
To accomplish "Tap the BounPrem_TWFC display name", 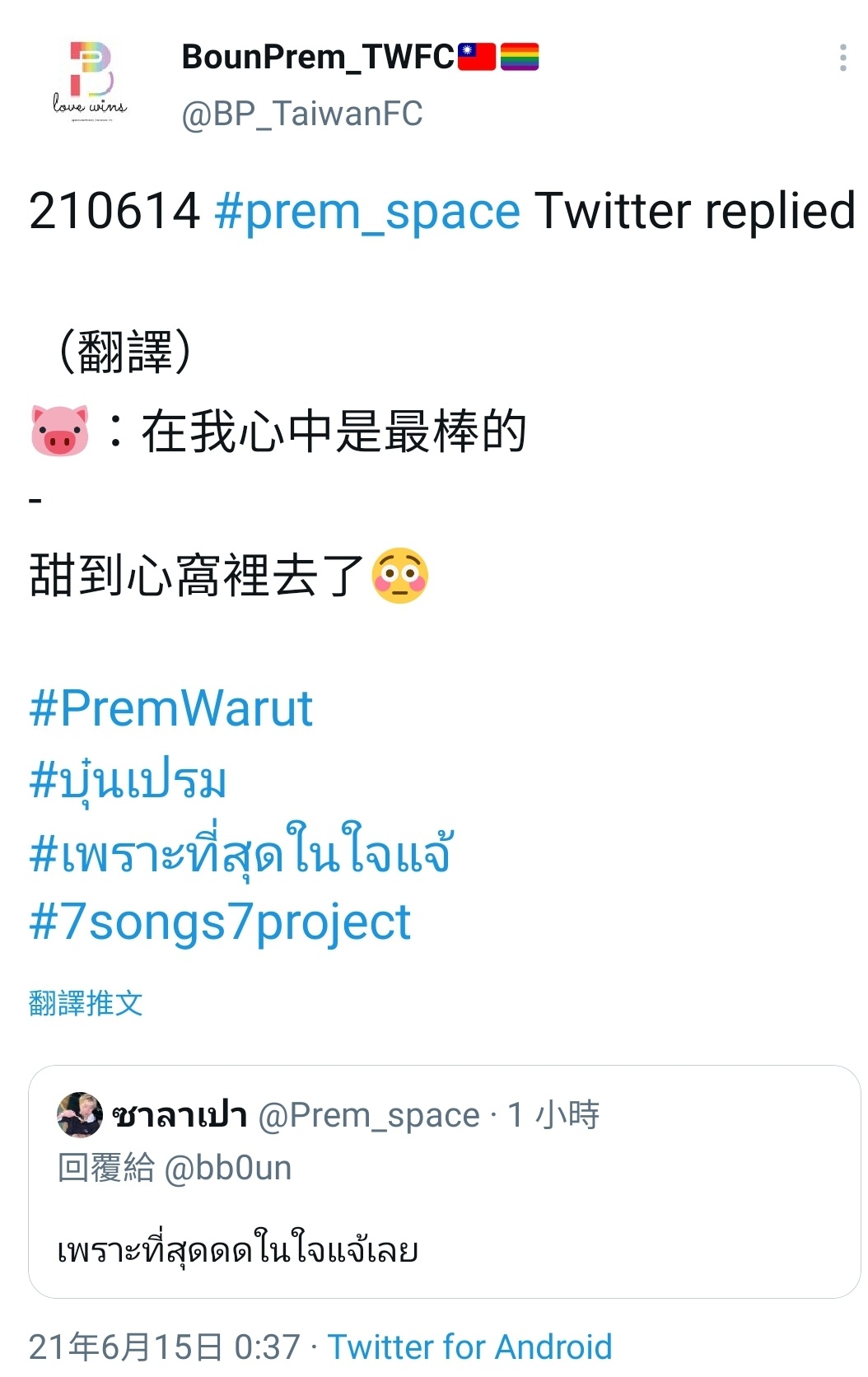I will pyautogui.click(x=318, y=57).
